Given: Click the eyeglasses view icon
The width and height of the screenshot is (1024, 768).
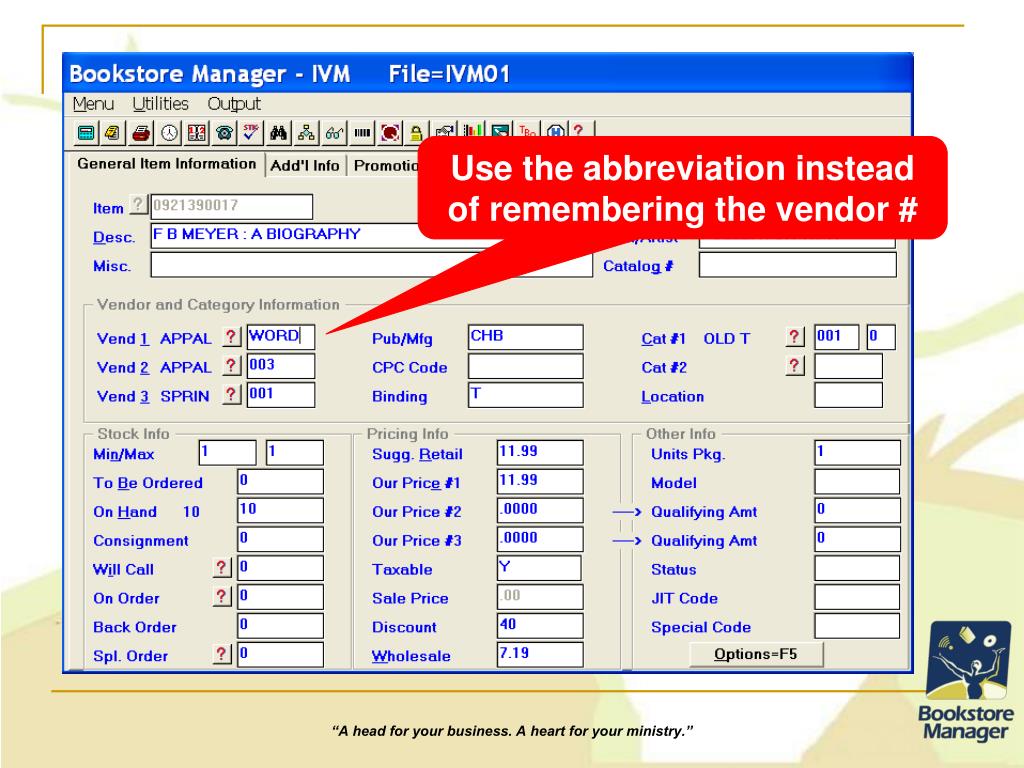Looking at the screenshot, I should 334,133.
